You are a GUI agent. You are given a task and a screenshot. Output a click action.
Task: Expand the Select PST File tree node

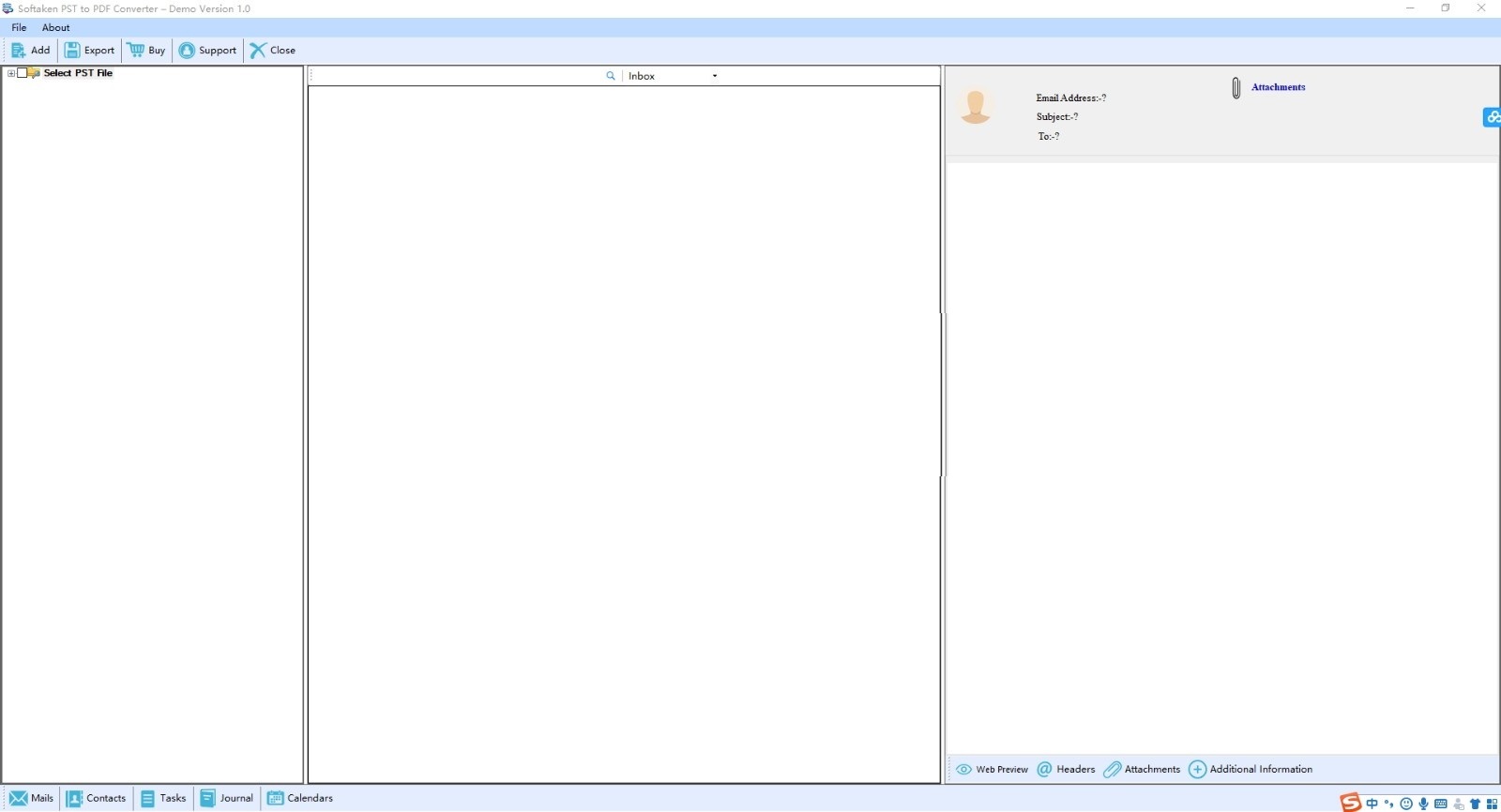click(x=10, y=73)
